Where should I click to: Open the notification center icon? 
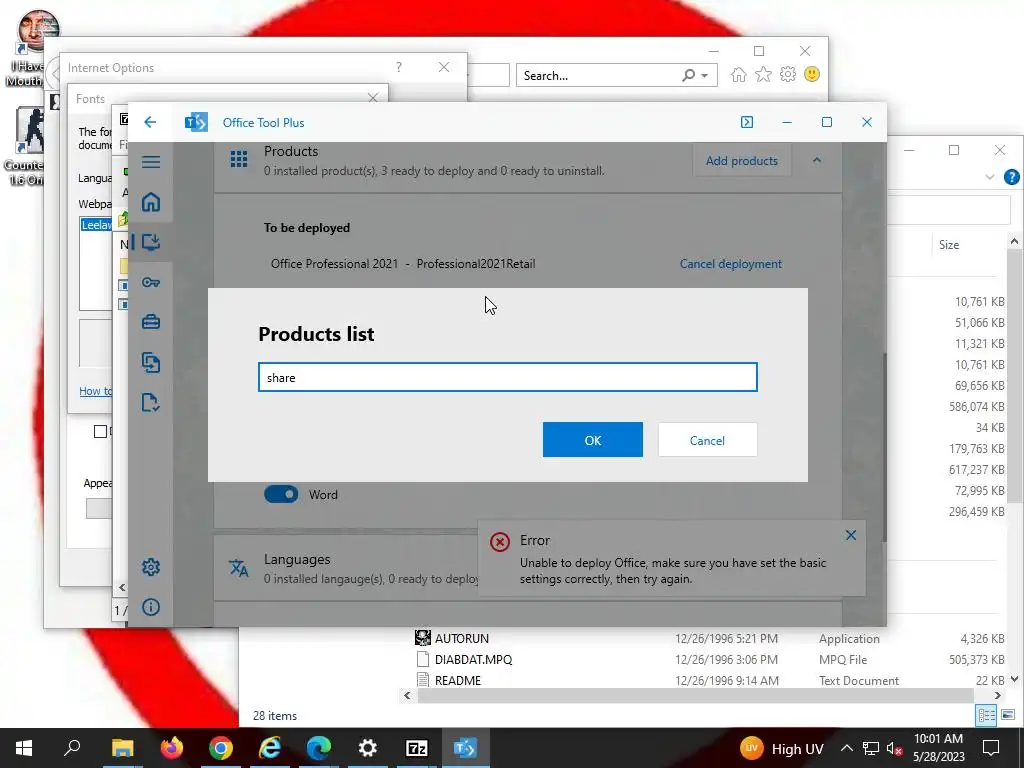point(991,748)
